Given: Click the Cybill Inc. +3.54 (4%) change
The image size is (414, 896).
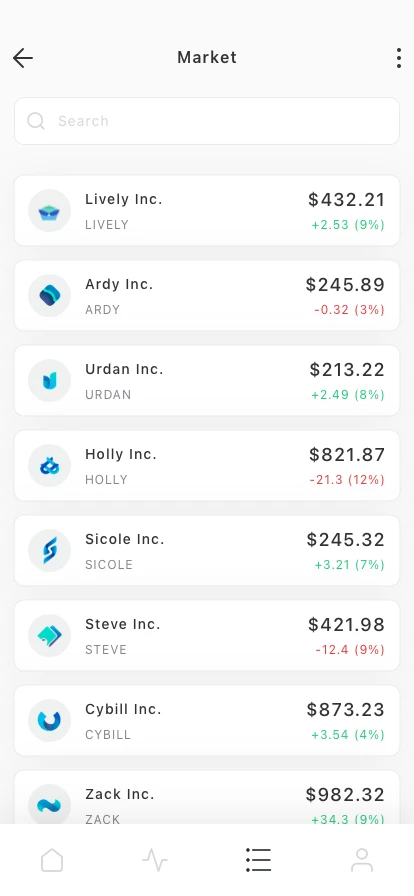Looking at the screenshot, I should tap(348, 734).
